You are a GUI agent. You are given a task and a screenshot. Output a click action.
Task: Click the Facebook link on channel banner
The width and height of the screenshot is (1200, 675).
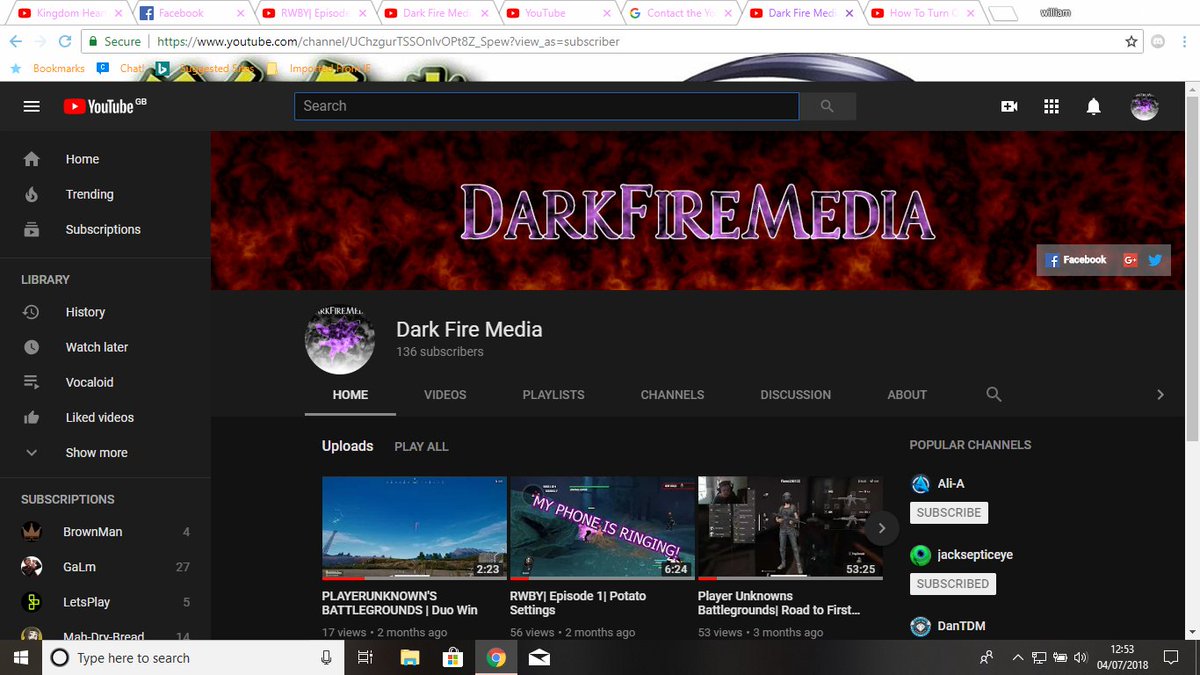tap(1076, 260)
